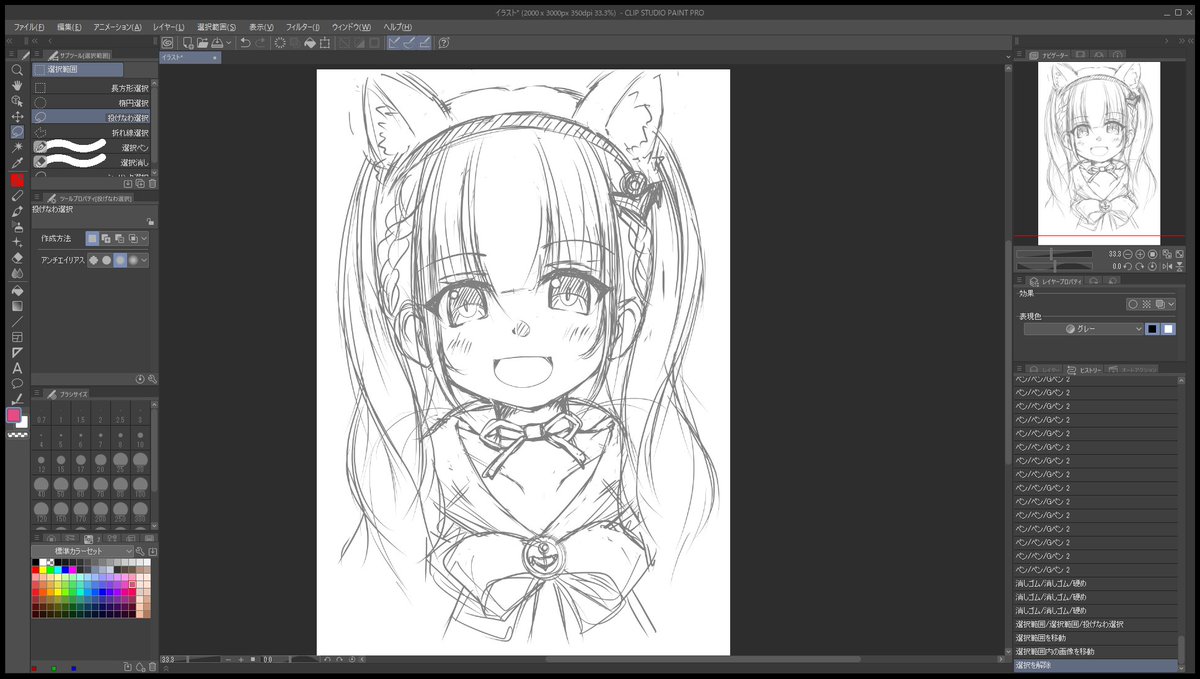The image size is (1200, 679).
Task: Select 折れ線選択 sub tool
Action: (x=91, y=132)
